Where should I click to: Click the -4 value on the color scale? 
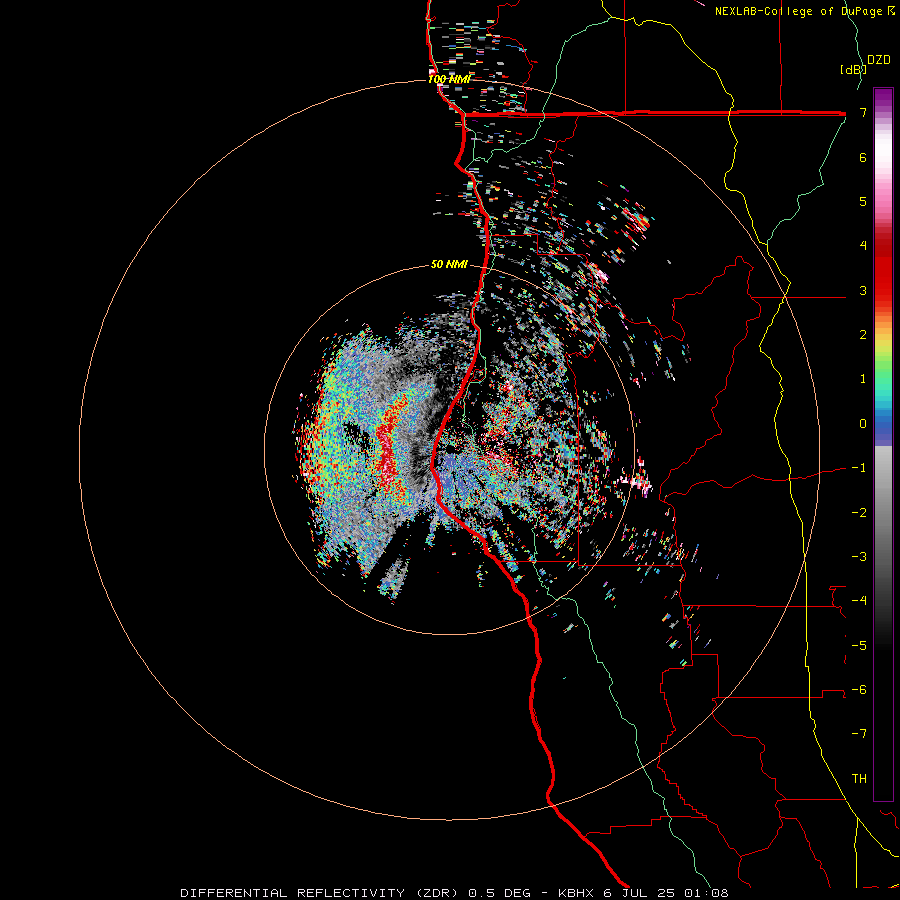click(x=859, y=600)
